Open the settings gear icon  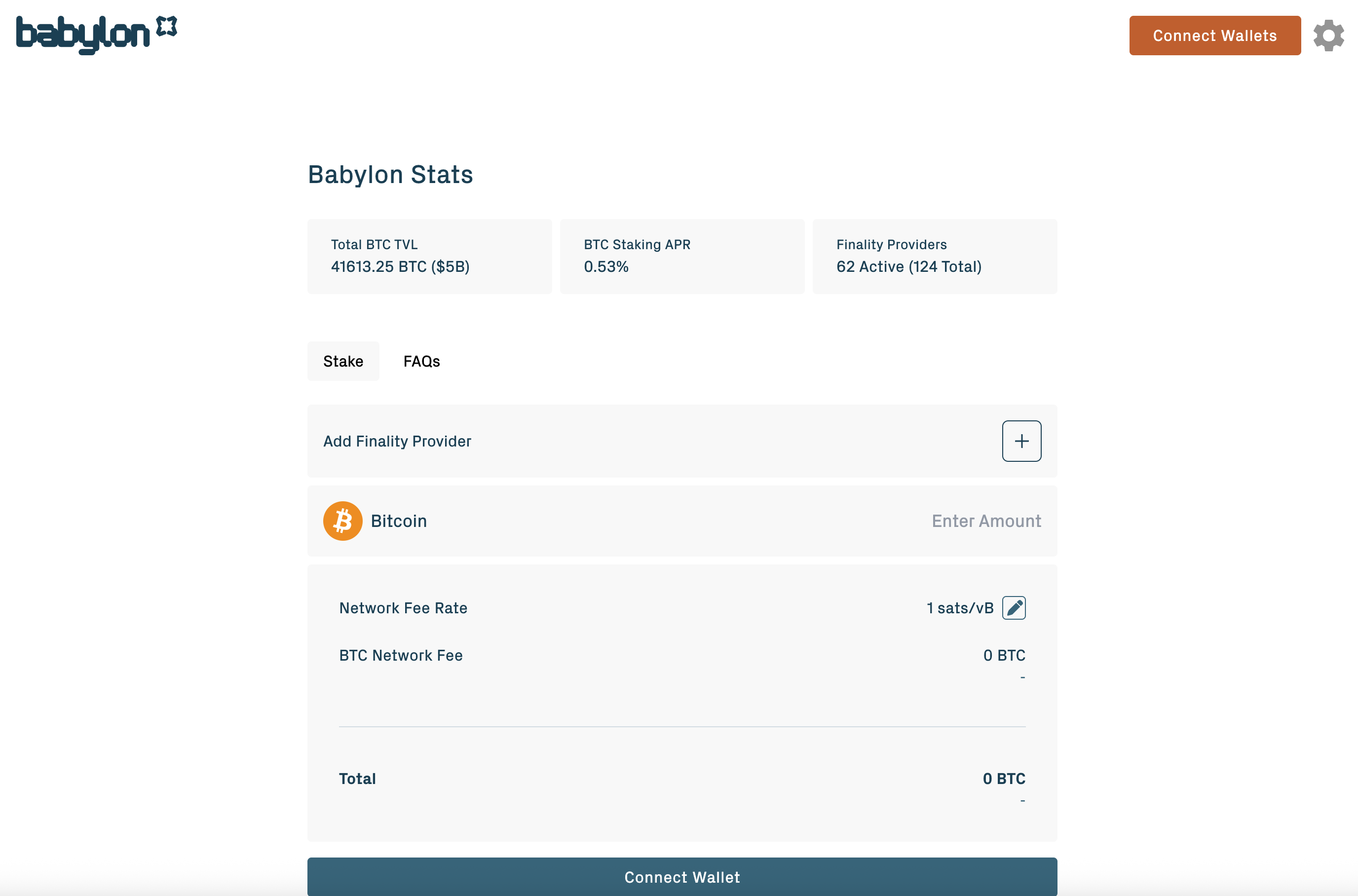tap(1328, 36)
